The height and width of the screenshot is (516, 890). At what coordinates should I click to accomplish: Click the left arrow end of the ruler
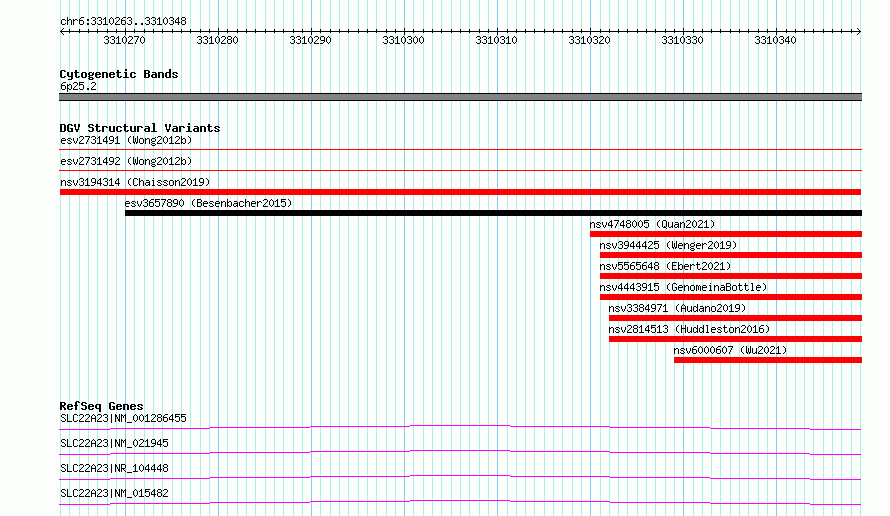tap(62, 32)
